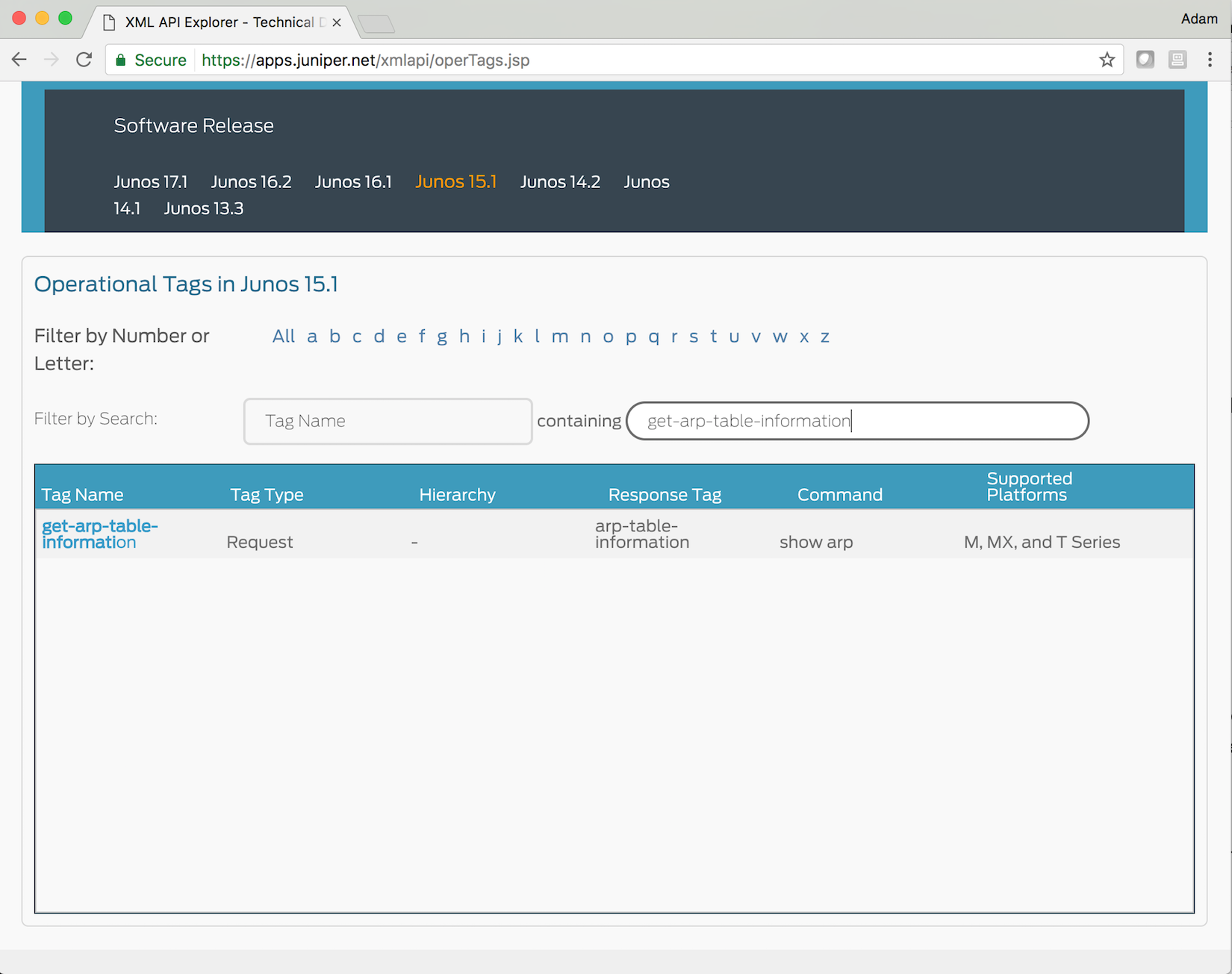1232x974 pixels.
Task: Filter tags by letter o
Action: (609, 336)
